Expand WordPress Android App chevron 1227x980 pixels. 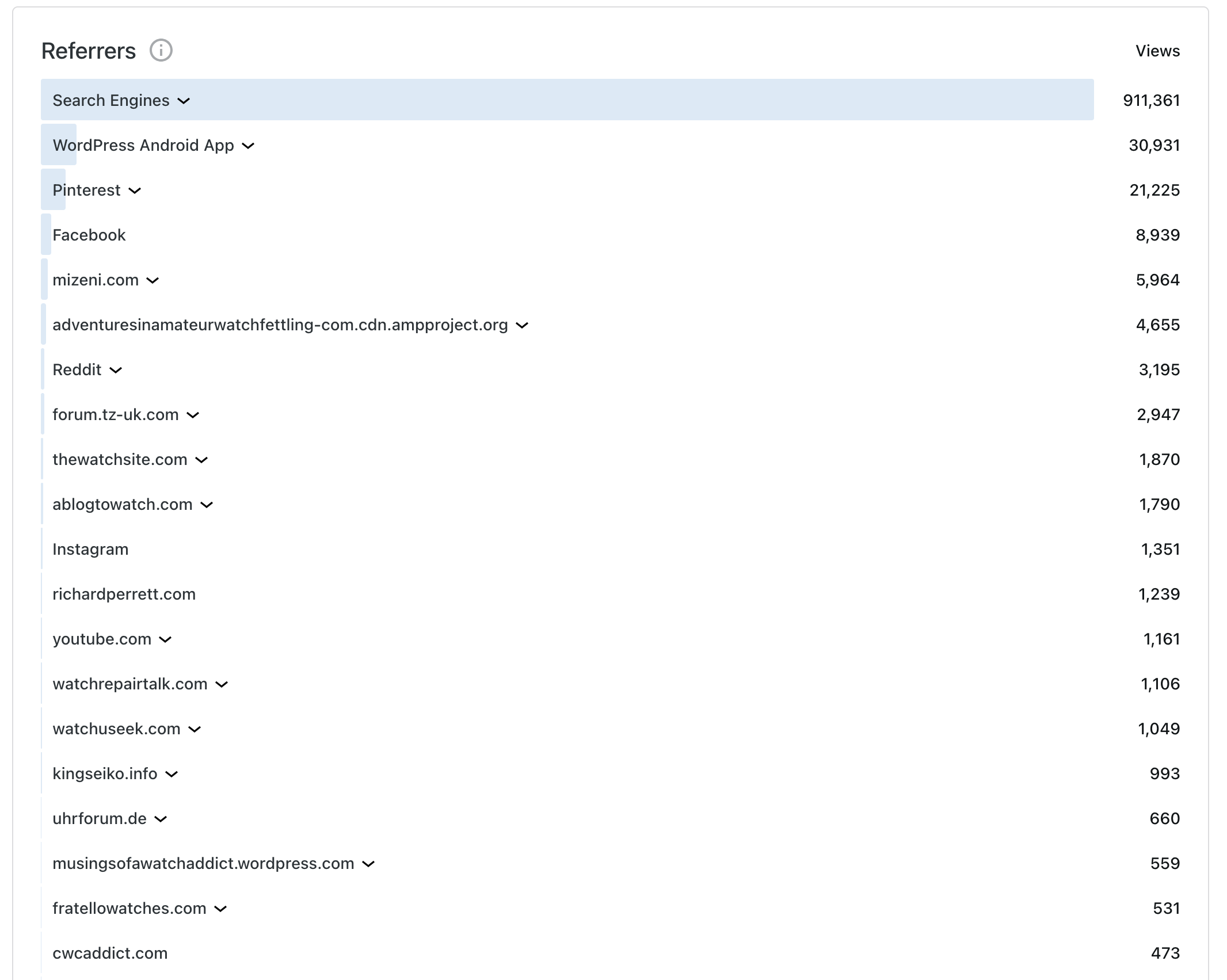point(248,146)
